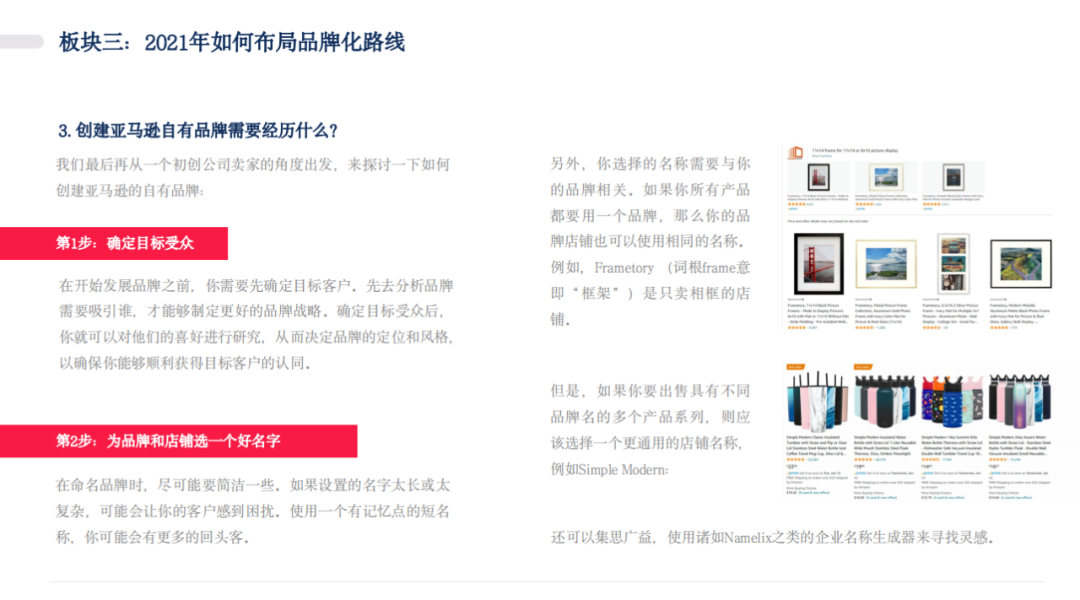Image resolution: width=1080 pixels, height=600 pixels.
Task: Select the black-framed aerial landscape product image
Action: click(x=1021, y=264)
